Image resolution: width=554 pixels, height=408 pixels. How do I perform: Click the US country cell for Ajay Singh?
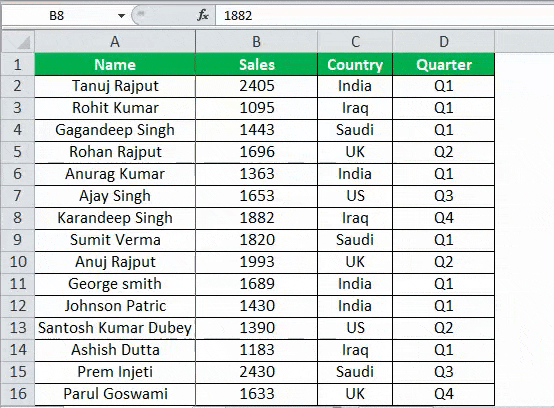[x=355, y=196]
